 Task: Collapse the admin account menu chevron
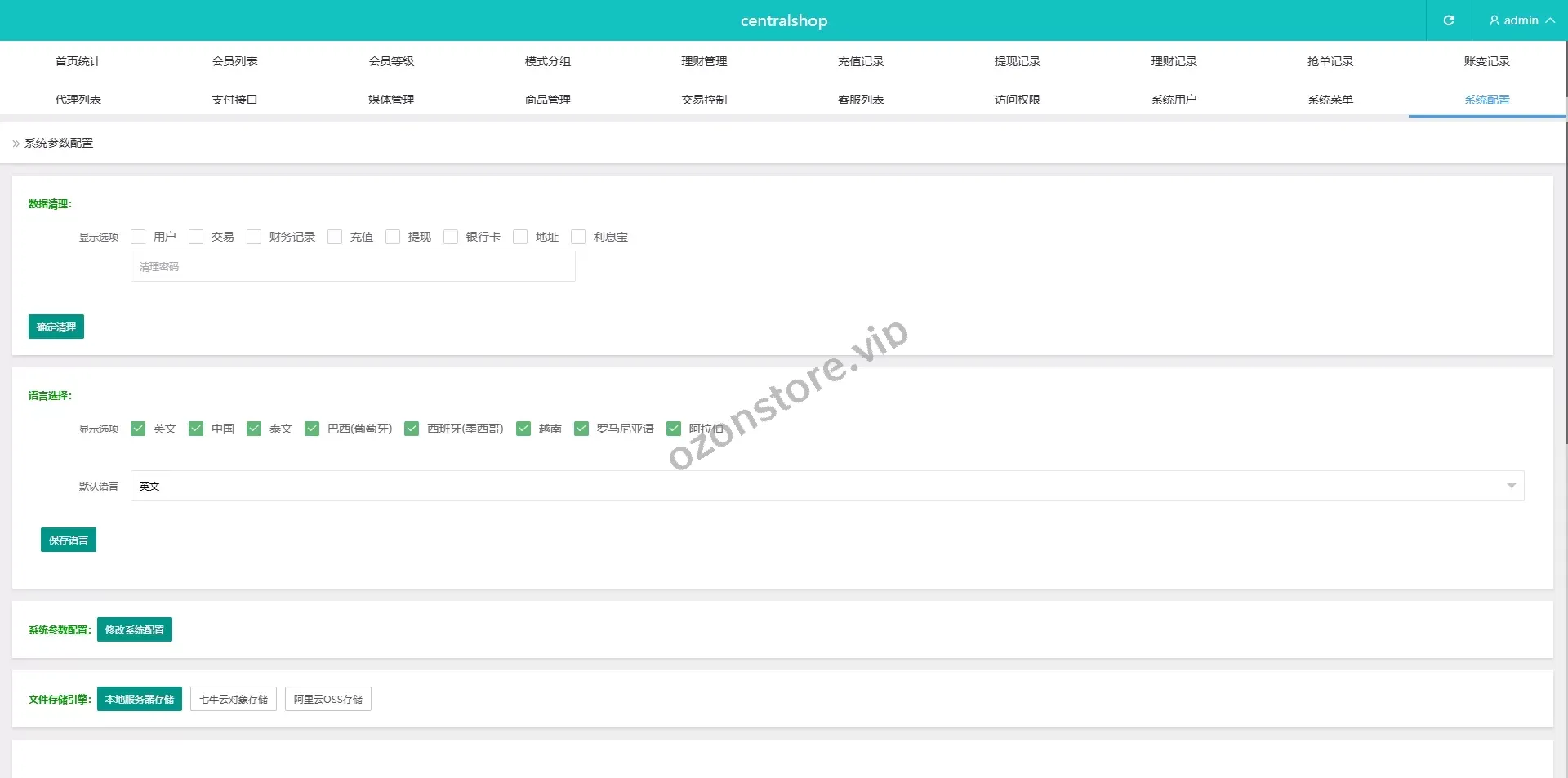coord(1552,20)
